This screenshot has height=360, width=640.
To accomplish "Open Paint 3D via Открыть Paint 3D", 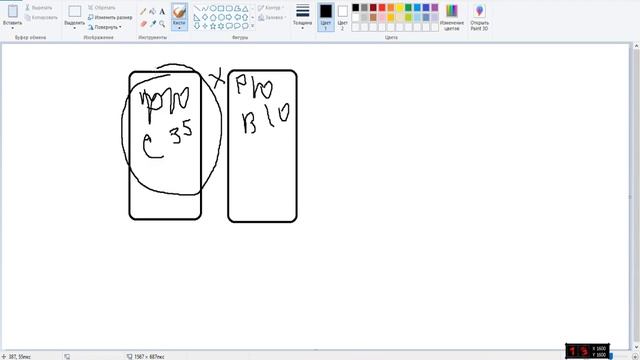I will click(x=479, y=17).
